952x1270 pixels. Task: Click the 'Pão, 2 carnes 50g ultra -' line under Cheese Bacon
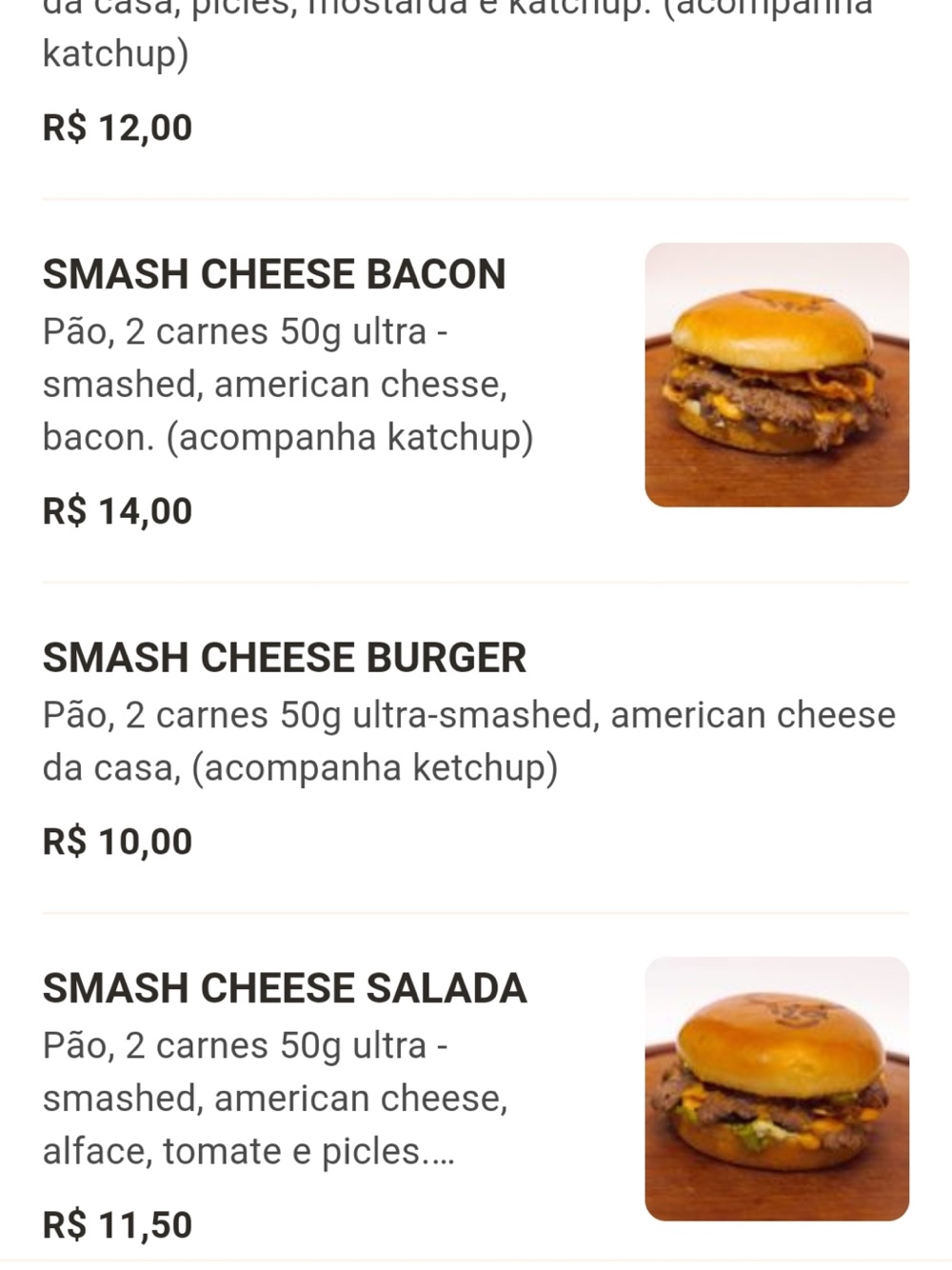[x=245, y=332]
